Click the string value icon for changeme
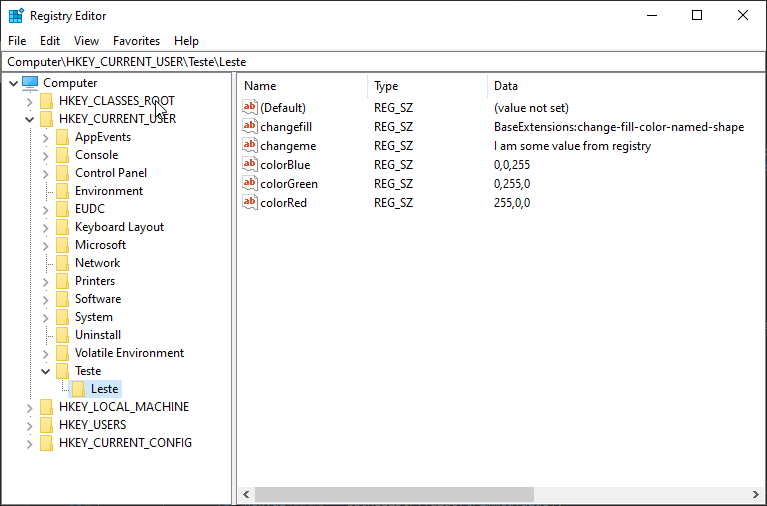 coord(250,145)
